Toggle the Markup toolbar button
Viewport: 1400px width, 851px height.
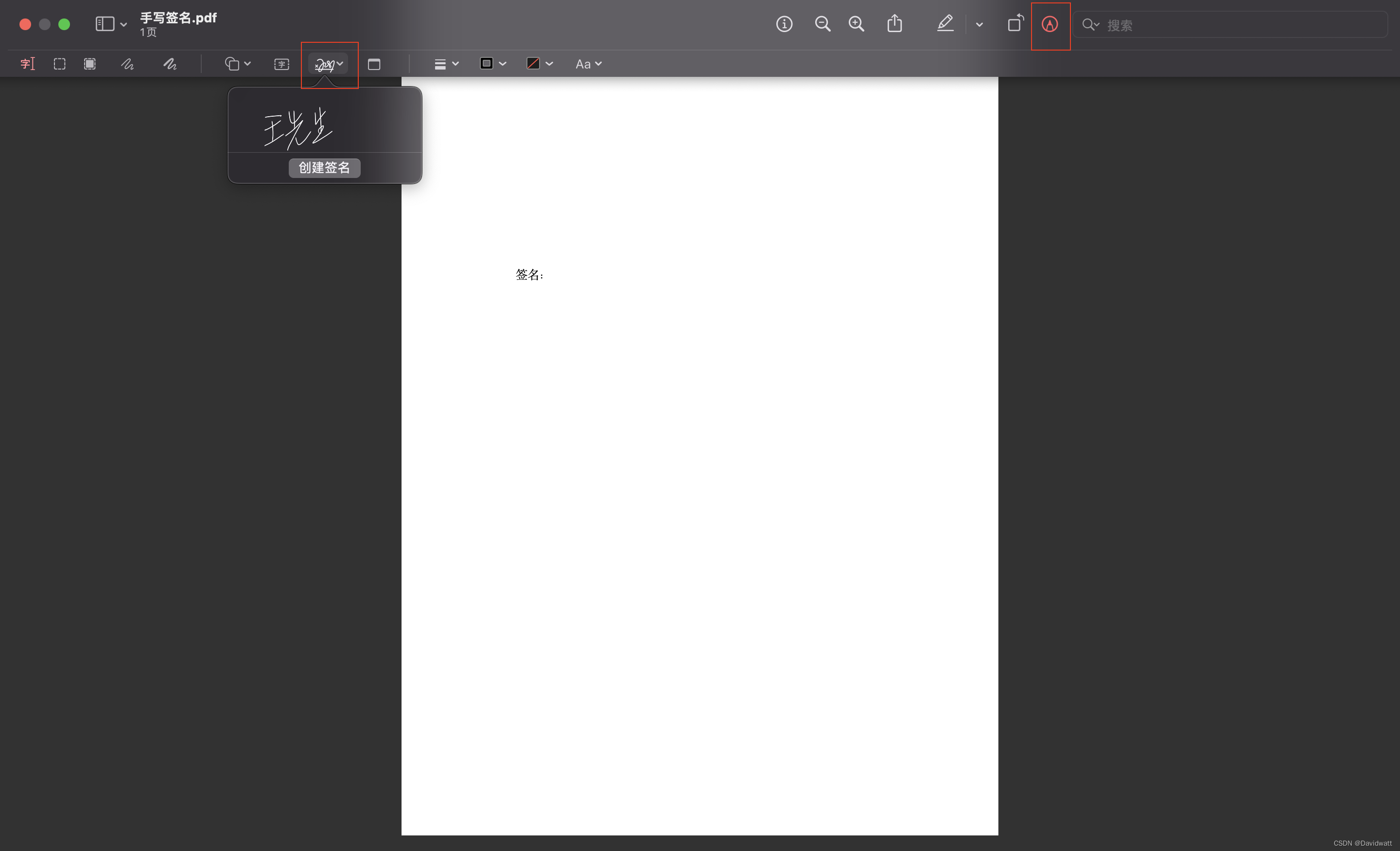point(1050,24)
